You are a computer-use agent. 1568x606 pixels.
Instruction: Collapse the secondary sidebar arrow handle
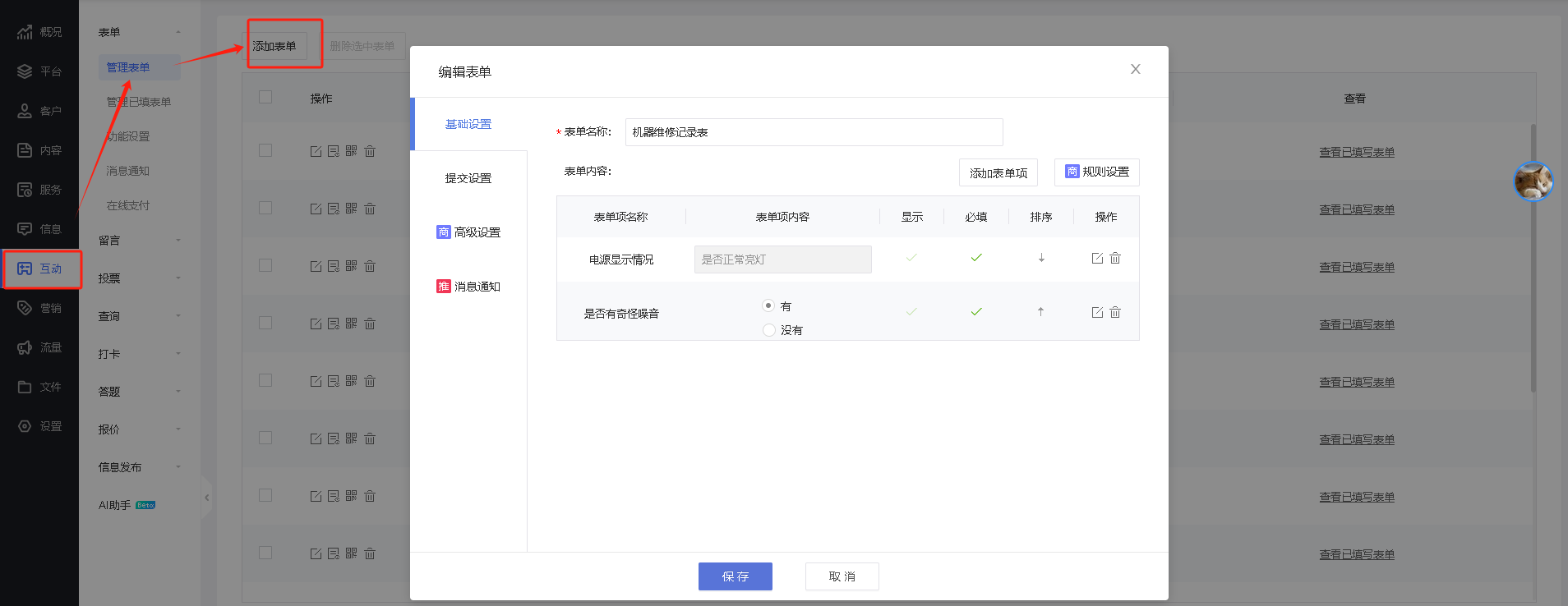[206, 498]
